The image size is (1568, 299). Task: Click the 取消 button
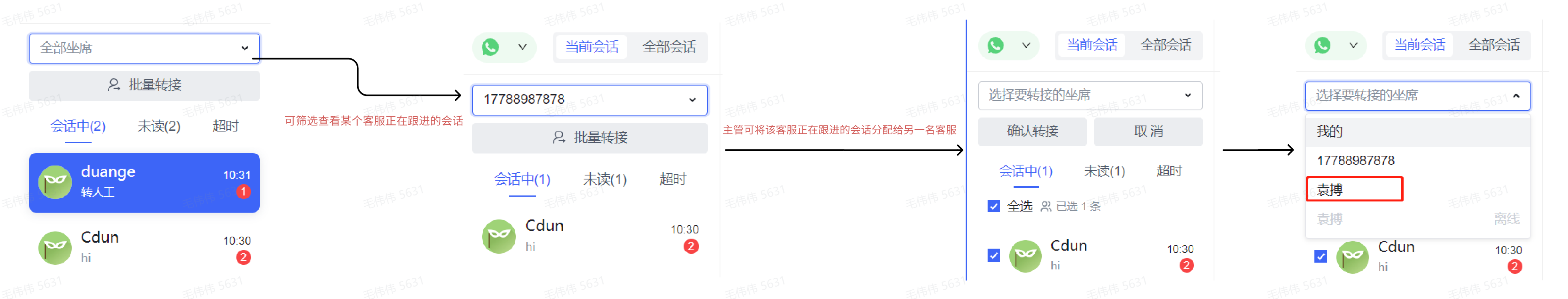1148,131
